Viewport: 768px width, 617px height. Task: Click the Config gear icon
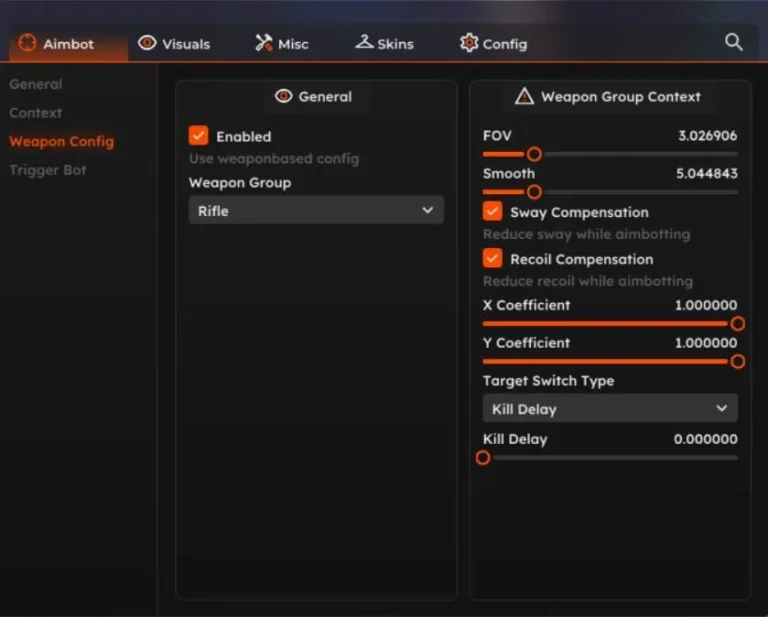coord(469,43)
